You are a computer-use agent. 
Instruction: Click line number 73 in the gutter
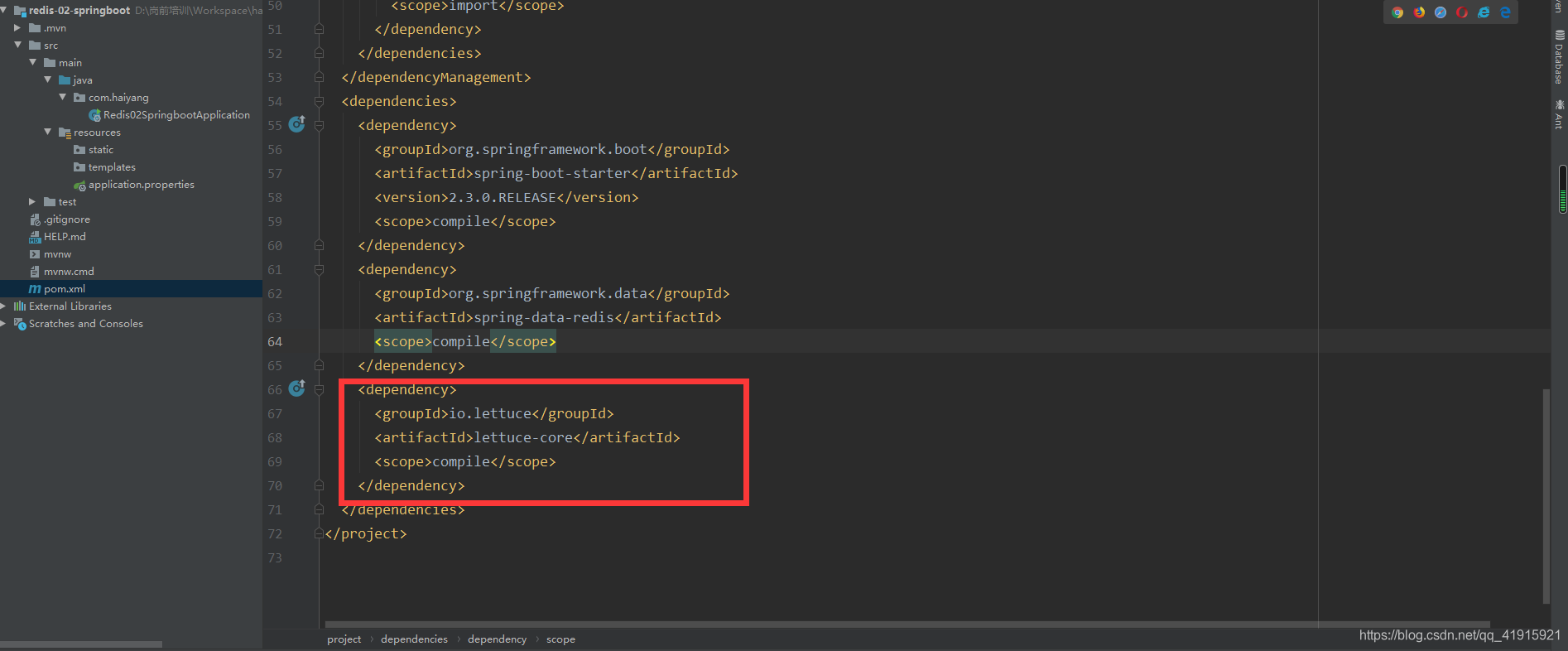(275, 557)
